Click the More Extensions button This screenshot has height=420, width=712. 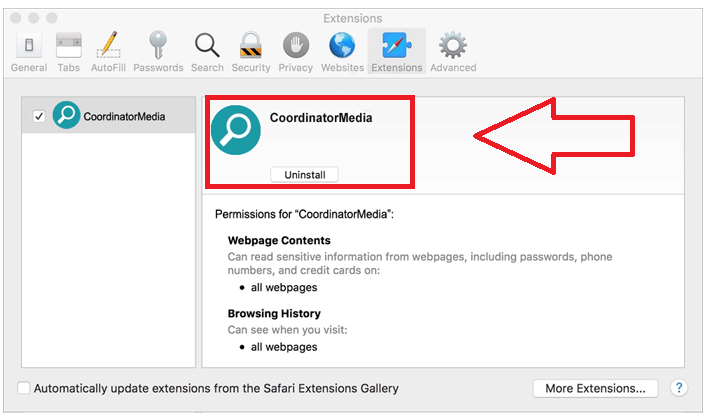[x=595, y=388]
